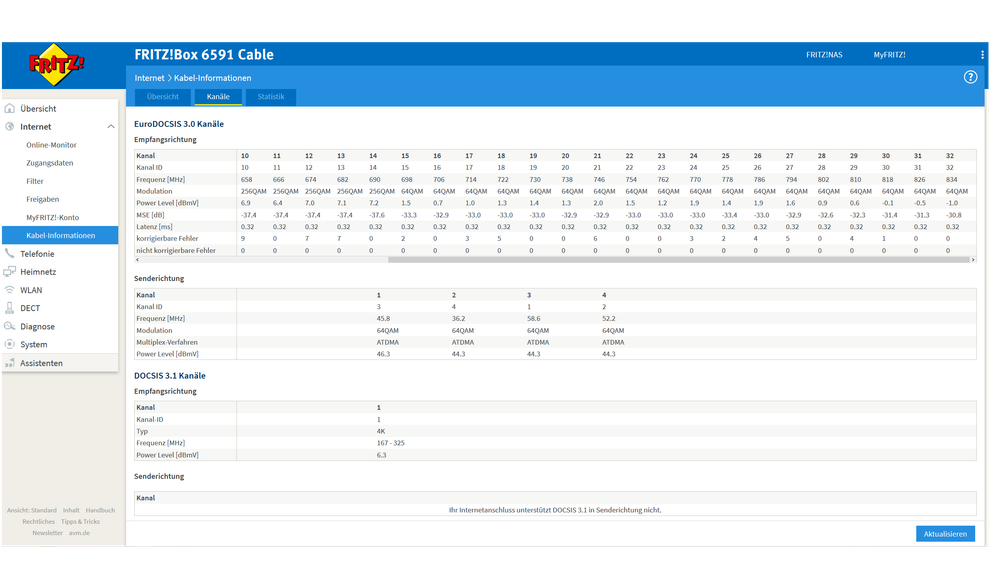Image resolution: width=999 pixels, height=562 pixels.
Task: Click the DOCSIS 3.1 frequency 167 - 325
Action: click(391, 443)
